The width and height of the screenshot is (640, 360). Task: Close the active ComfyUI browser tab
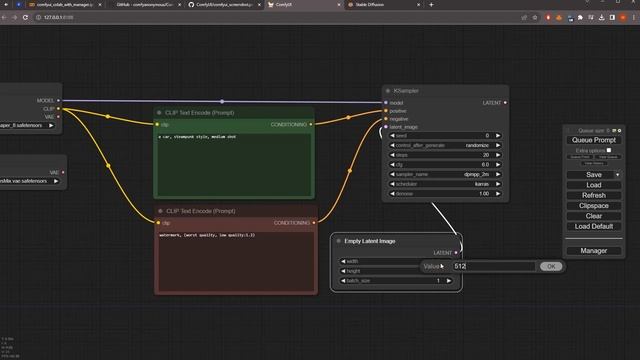click(x=339, y=4)
